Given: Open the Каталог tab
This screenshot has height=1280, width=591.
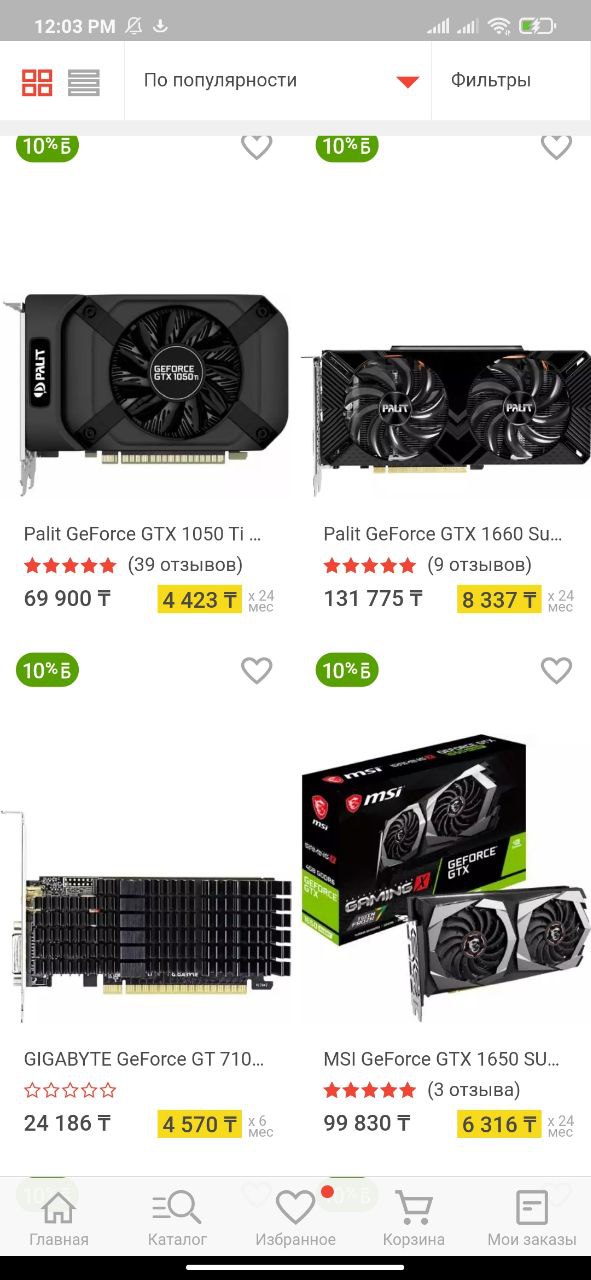Looking at the screenshot, I should 177,1218.
